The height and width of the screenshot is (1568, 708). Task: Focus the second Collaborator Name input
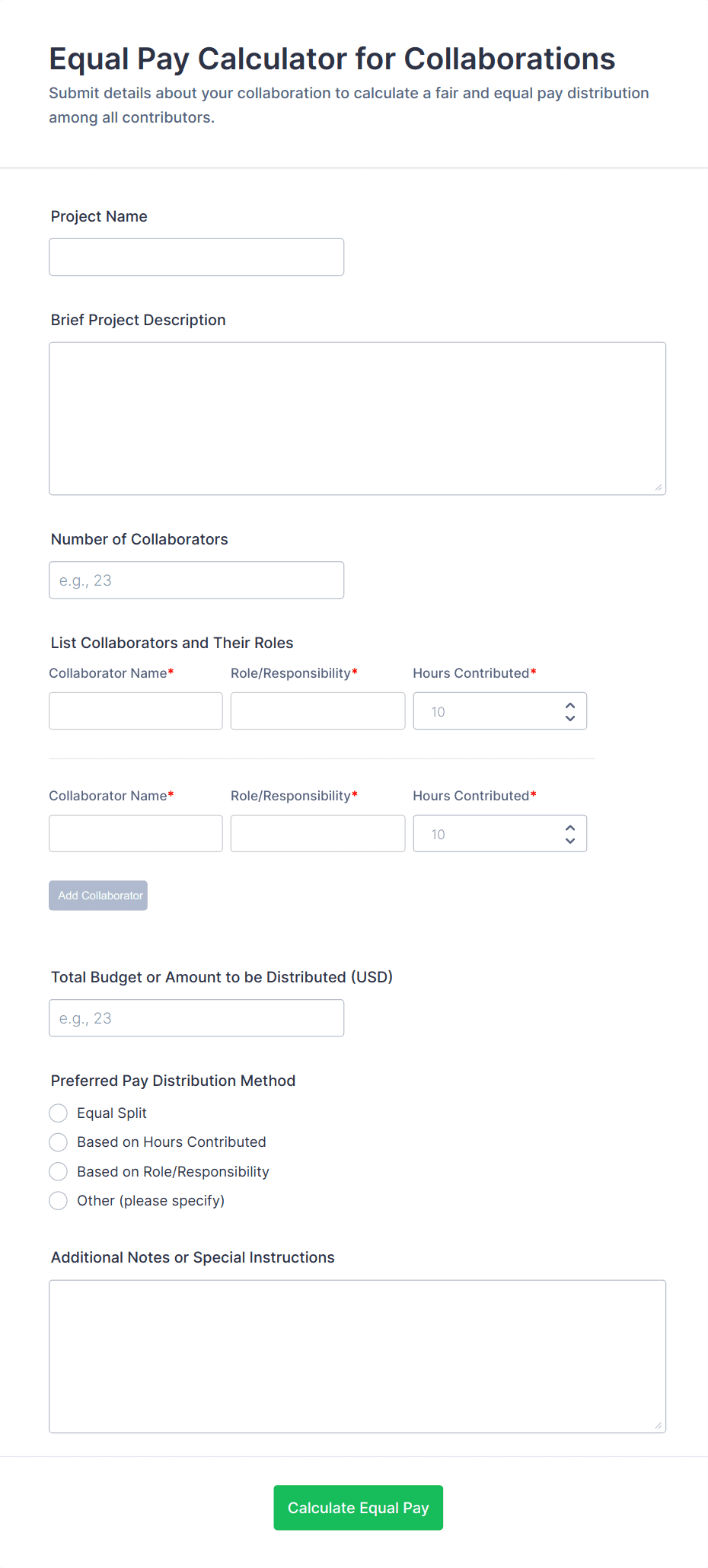pos(136,834)
